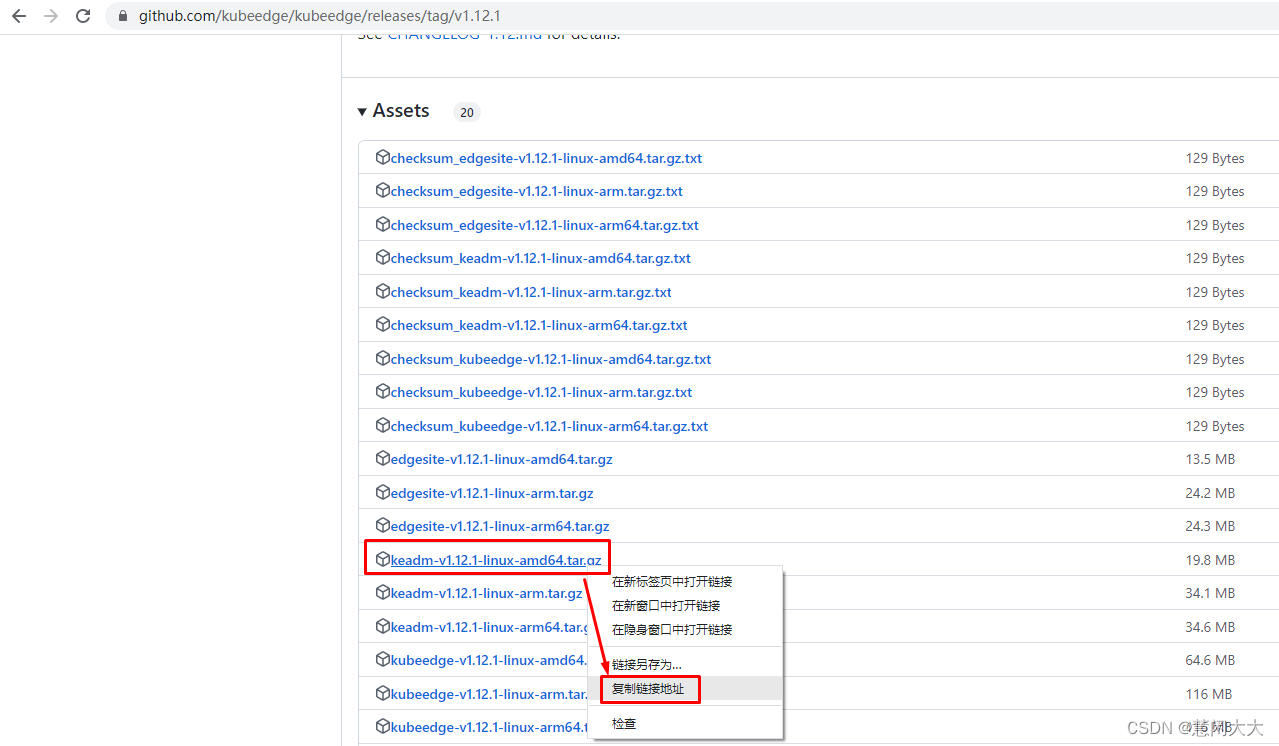This screenshot has height=746, width=1279.
Task: Click the '13.5 MB' size of edgesite amd64
Action: 1210,459
